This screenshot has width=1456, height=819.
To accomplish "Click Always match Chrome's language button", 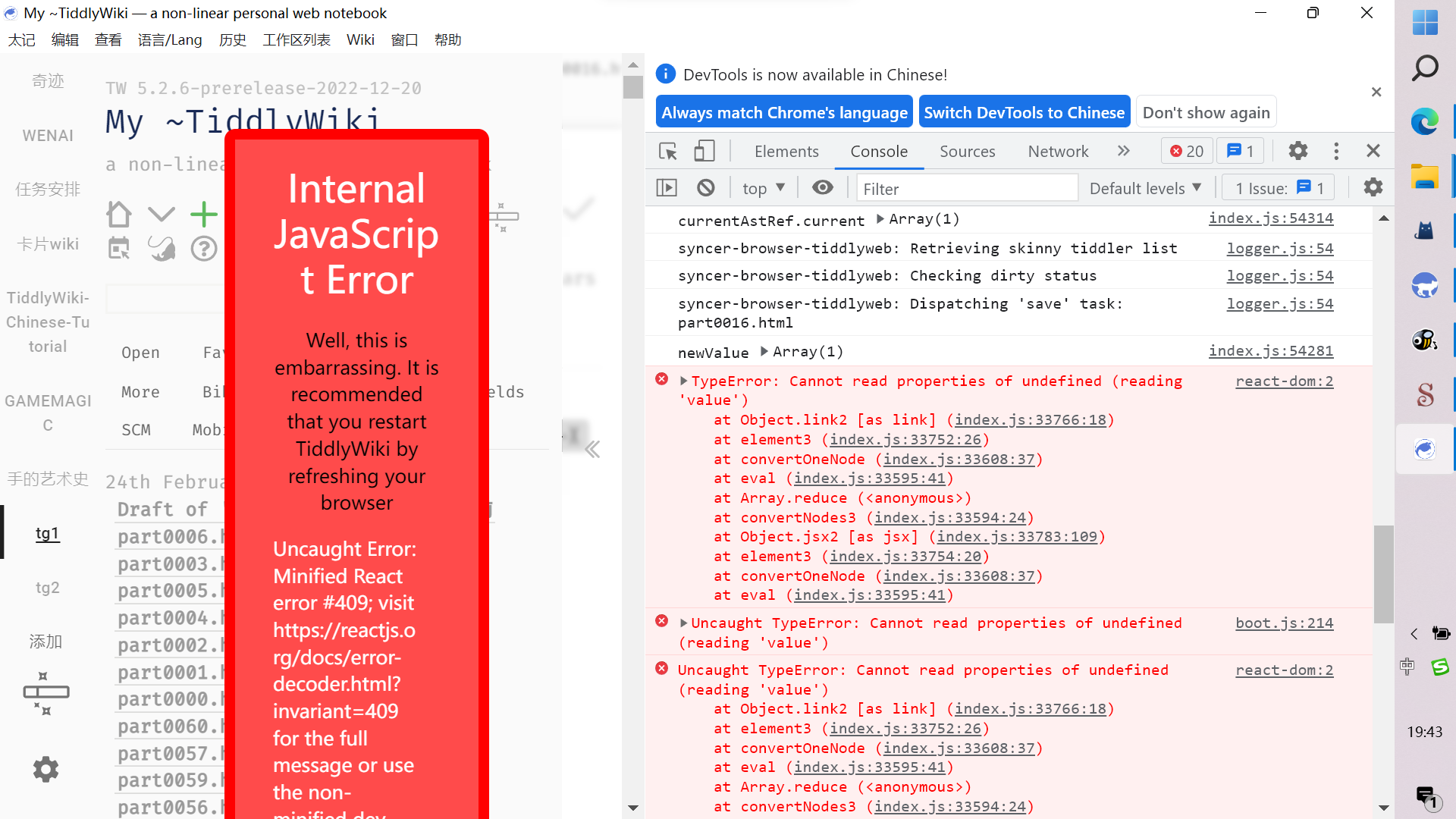I will (784, 112).
